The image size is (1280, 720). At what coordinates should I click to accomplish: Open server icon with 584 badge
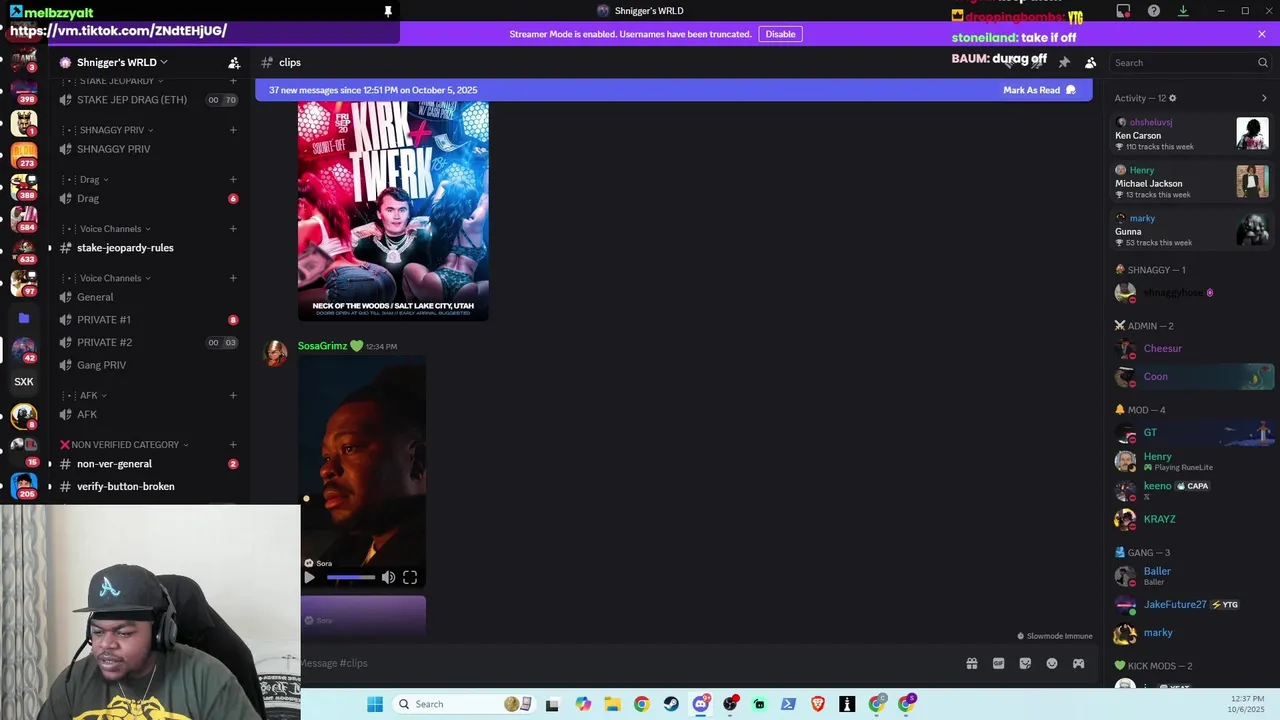[24, 219]
